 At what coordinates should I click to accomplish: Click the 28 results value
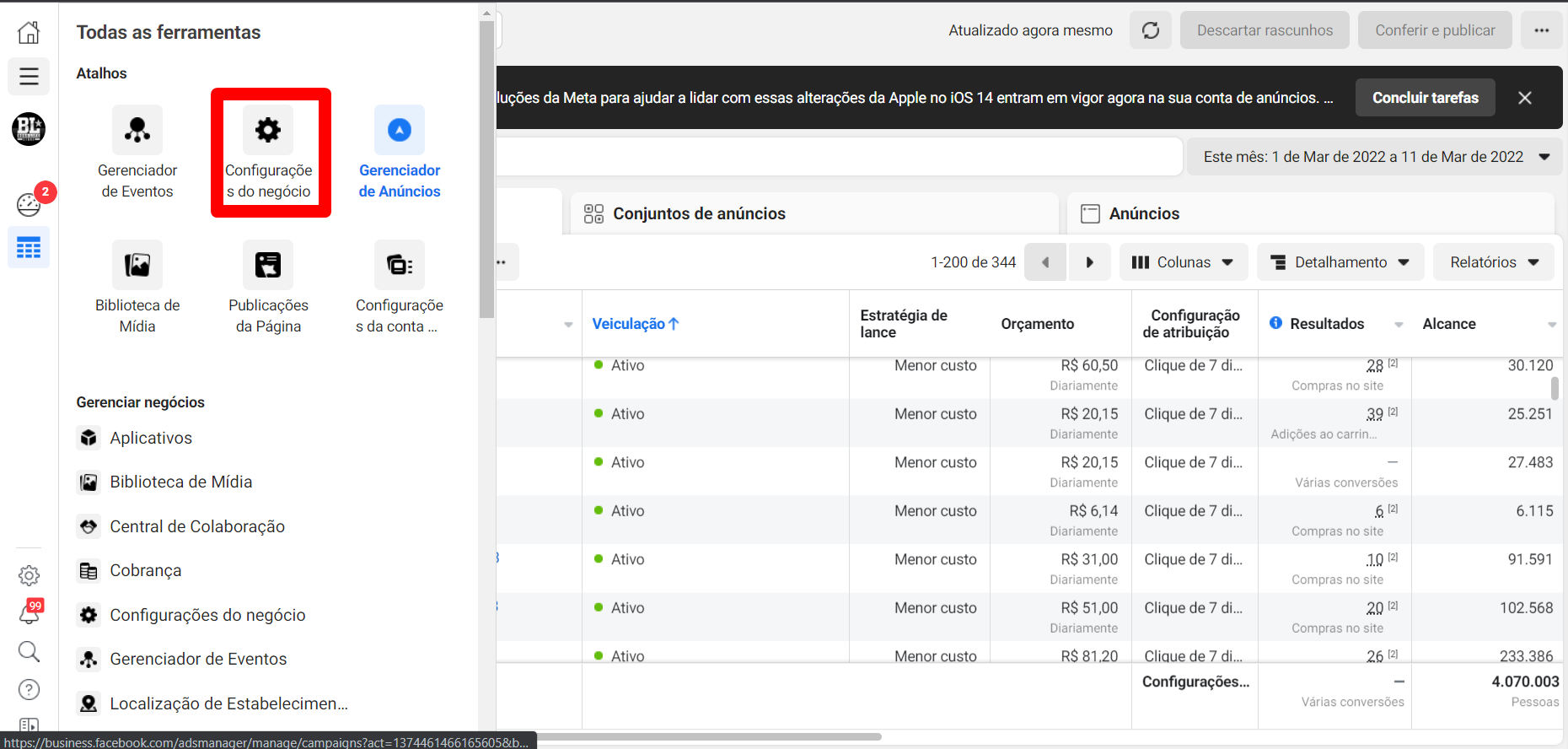coord(1375,365)
